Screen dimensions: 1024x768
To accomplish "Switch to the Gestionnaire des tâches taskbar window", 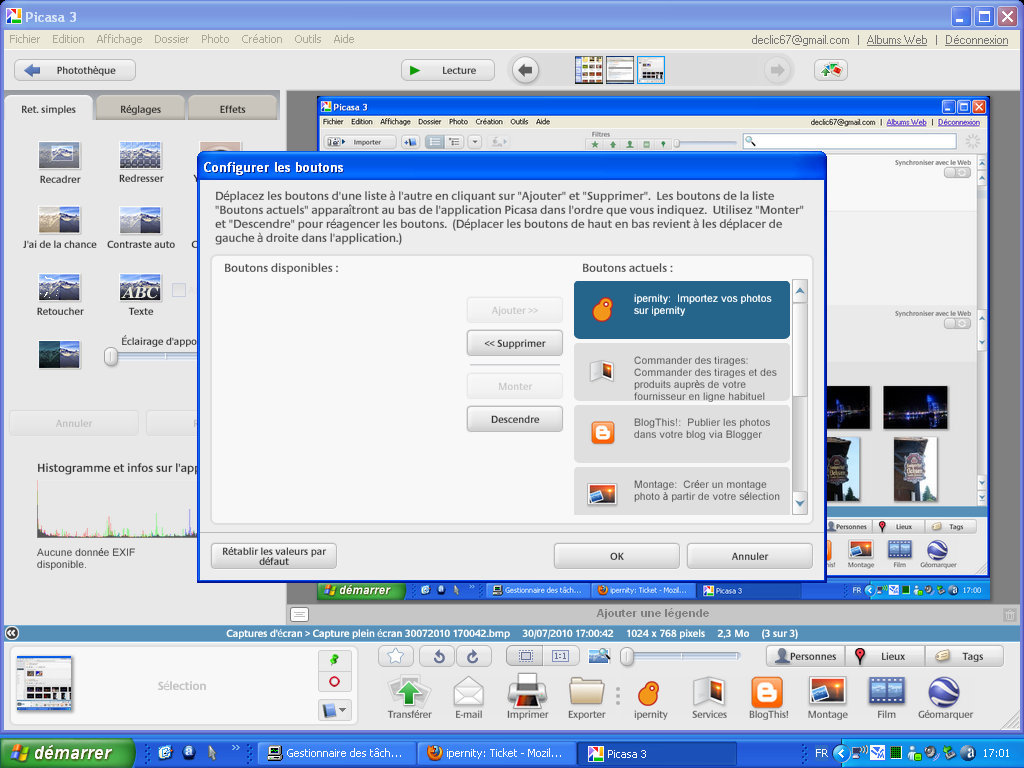I will [x=338, y=753].
